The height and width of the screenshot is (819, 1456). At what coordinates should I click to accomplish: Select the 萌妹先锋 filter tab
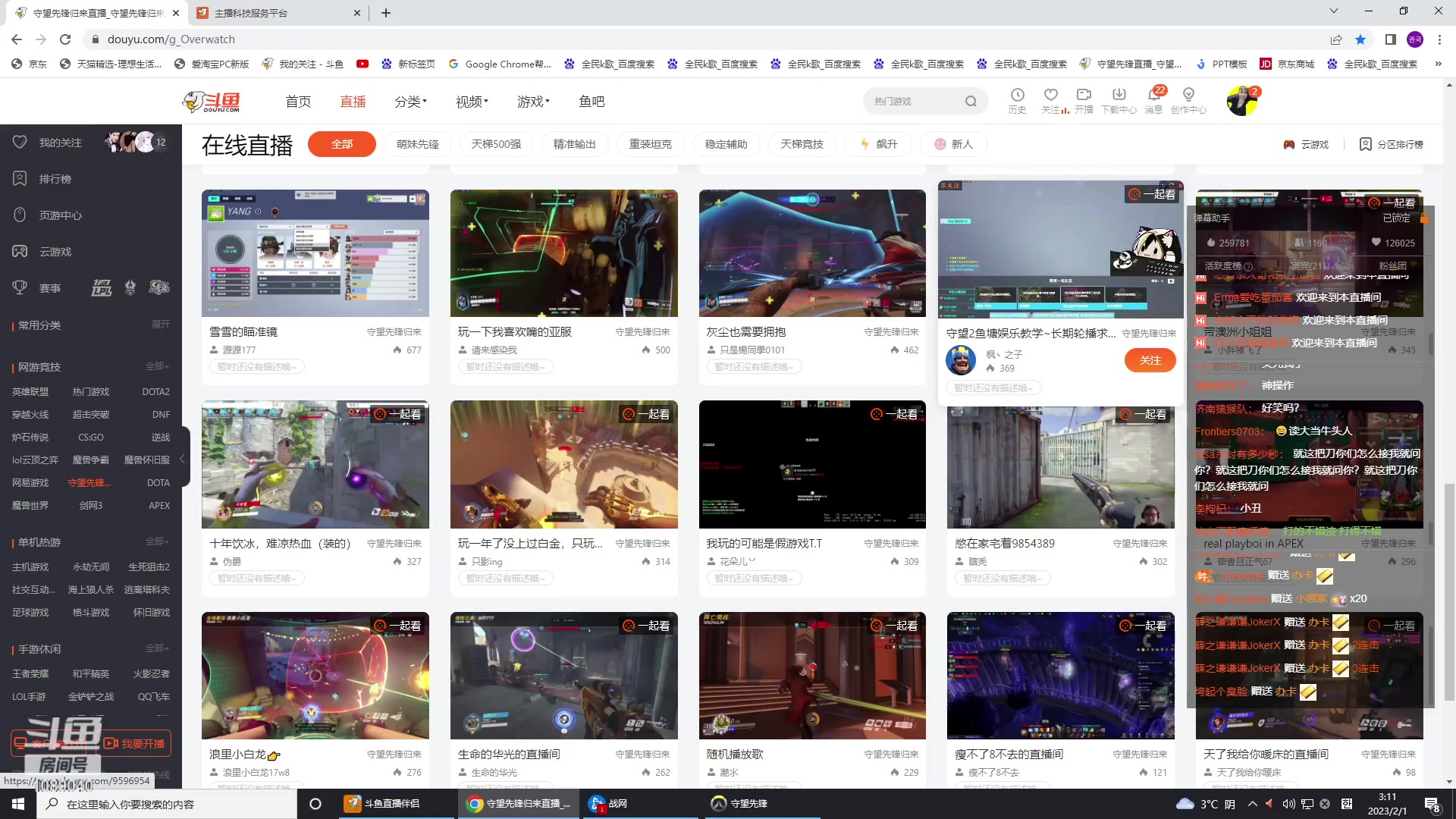pos(418,144)
